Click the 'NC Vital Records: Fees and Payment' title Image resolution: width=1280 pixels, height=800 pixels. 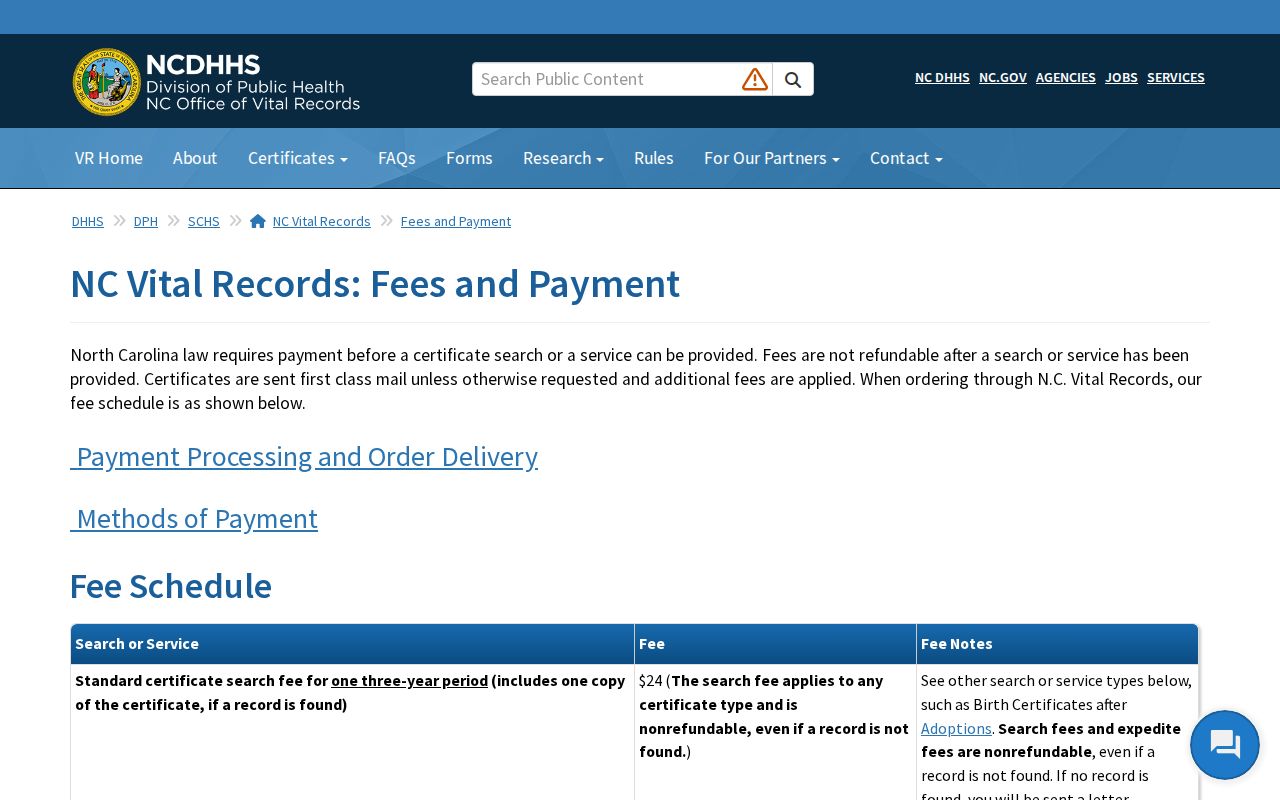(x=375, y=284)
